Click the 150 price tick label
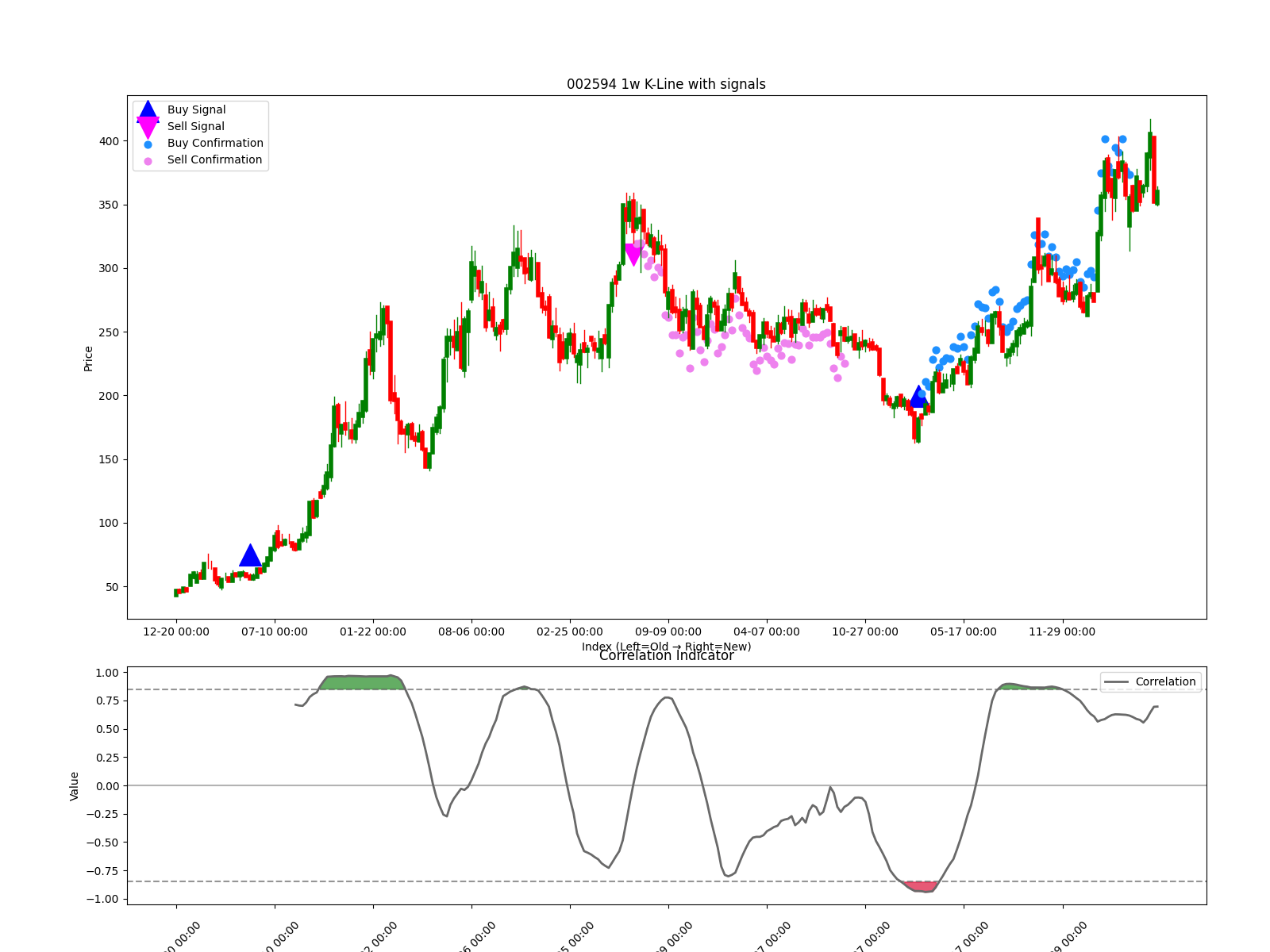 tap(109, 459)
